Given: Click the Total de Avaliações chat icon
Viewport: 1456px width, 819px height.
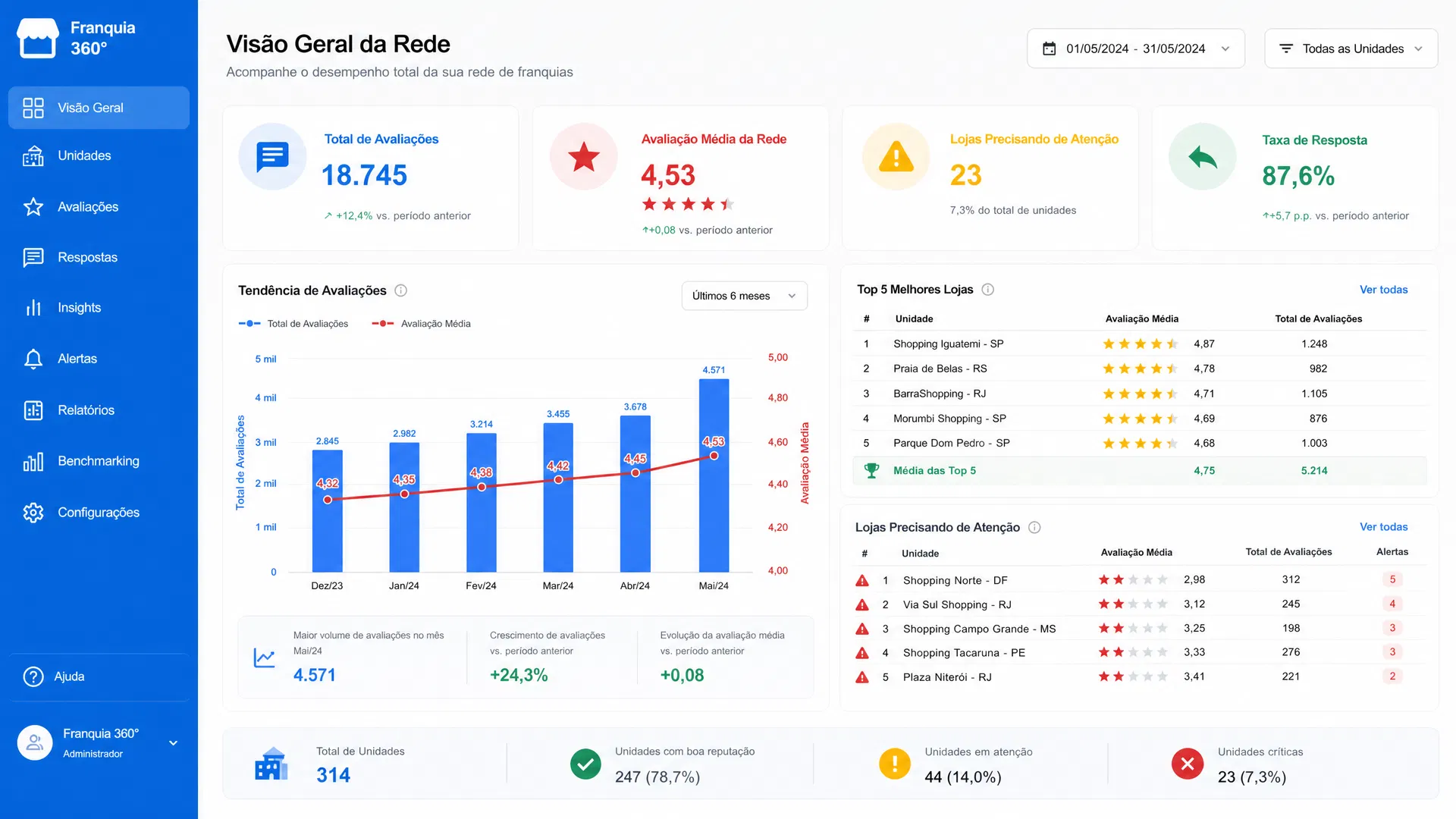Looking at the screenshot, I should pos(272,156).
